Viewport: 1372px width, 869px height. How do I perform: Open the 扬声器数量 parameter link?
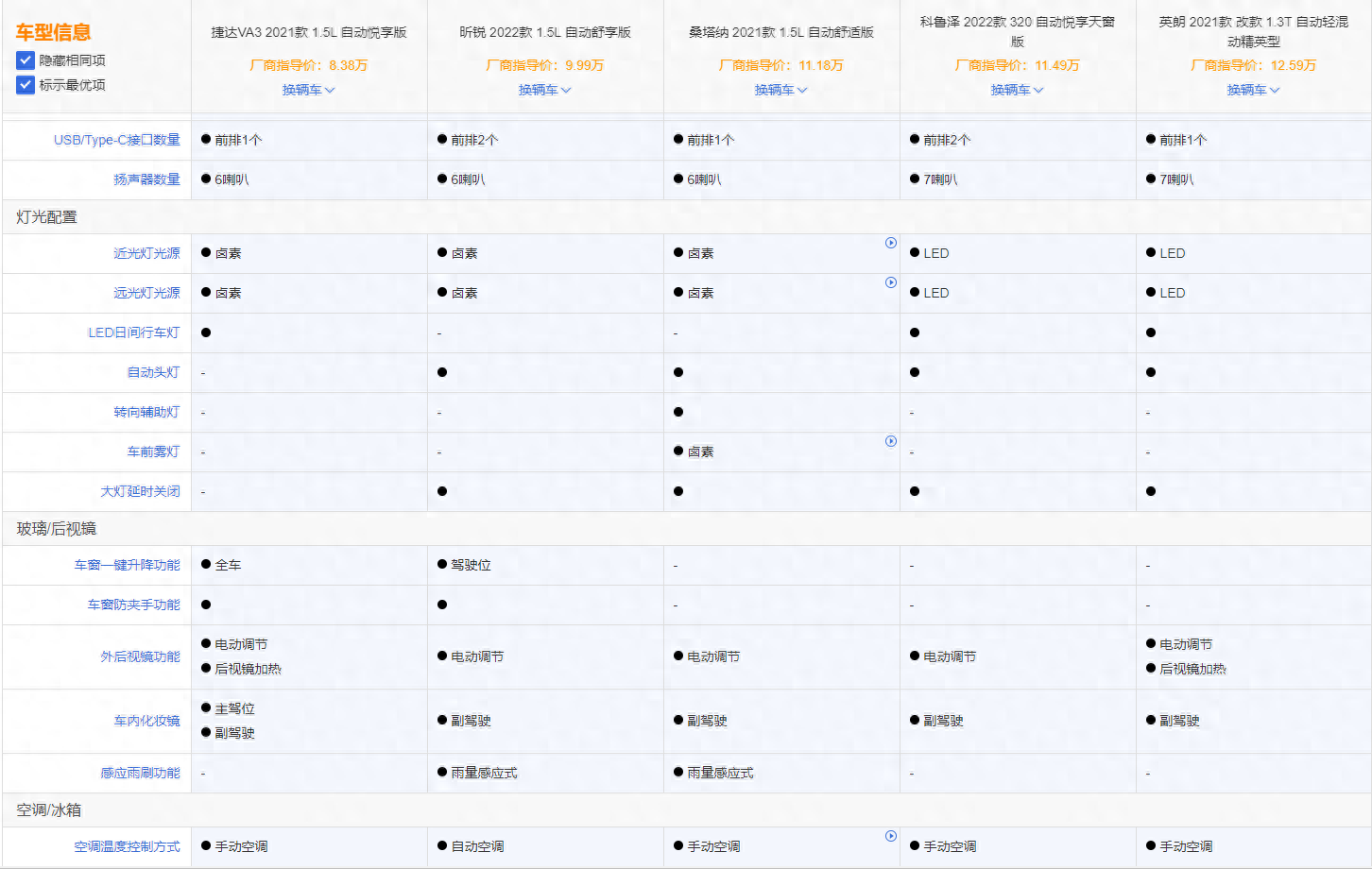coord(146,179)
